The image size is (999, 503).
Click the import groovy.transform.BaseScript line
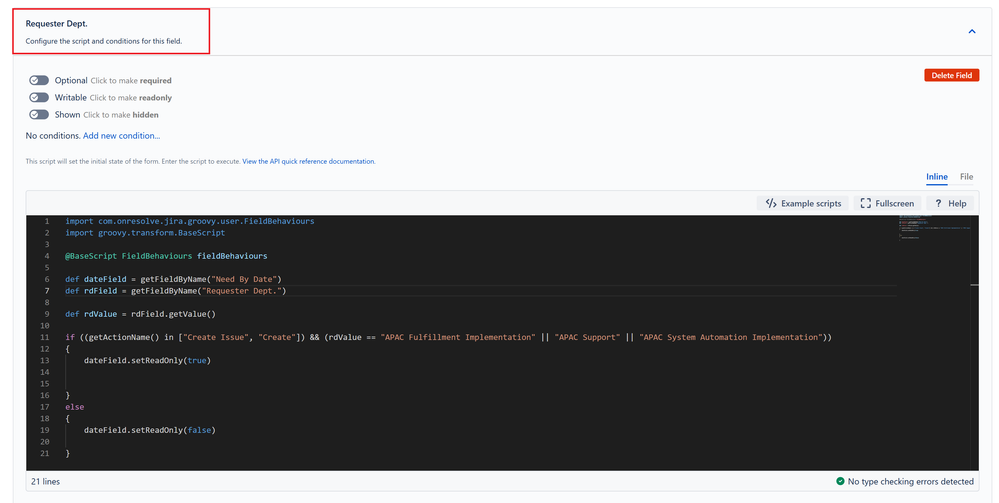pyautogui.click(x=145, y=233)
